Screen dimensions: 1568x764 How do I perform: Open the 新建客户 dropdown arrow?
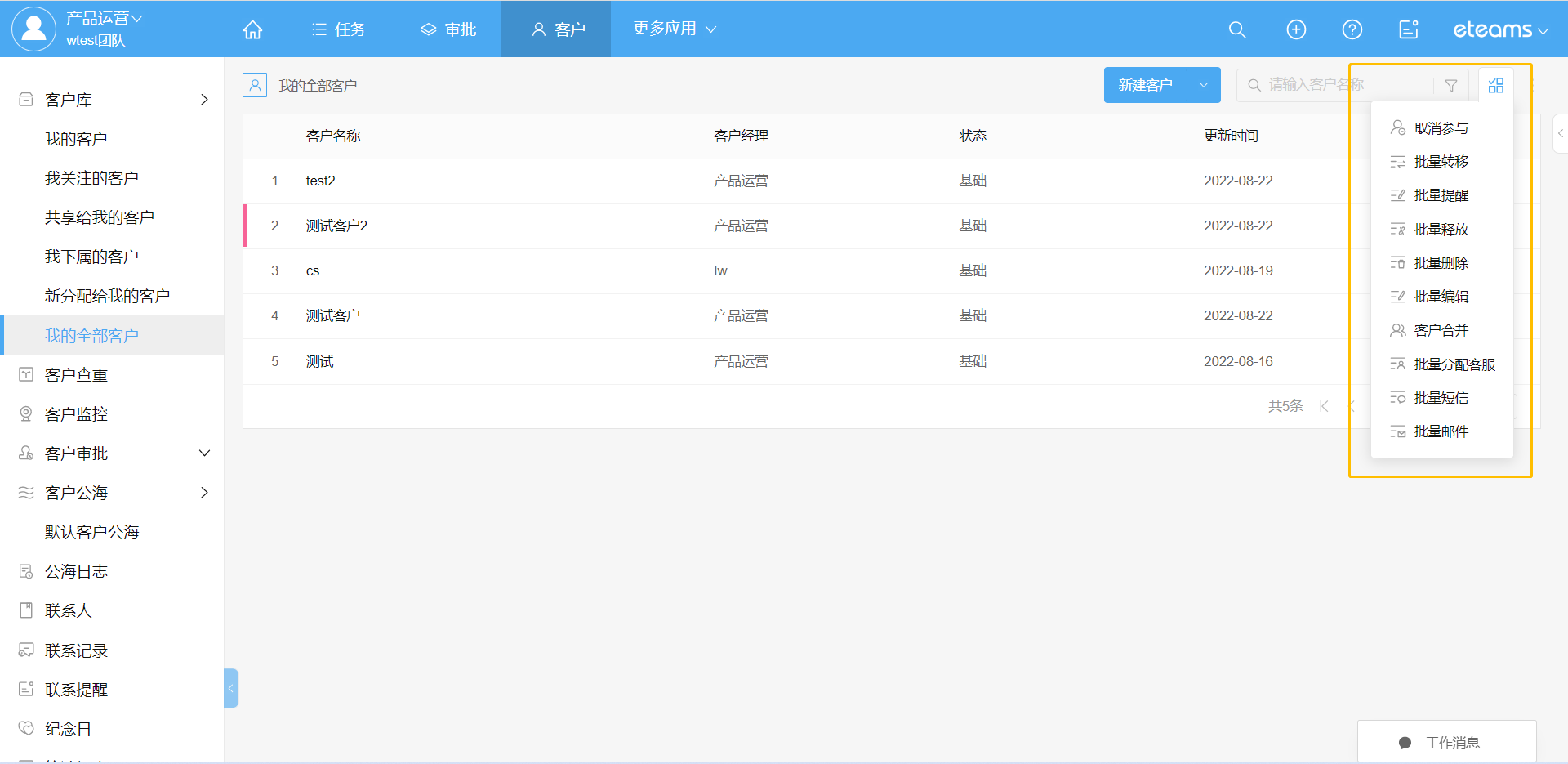1204,85
